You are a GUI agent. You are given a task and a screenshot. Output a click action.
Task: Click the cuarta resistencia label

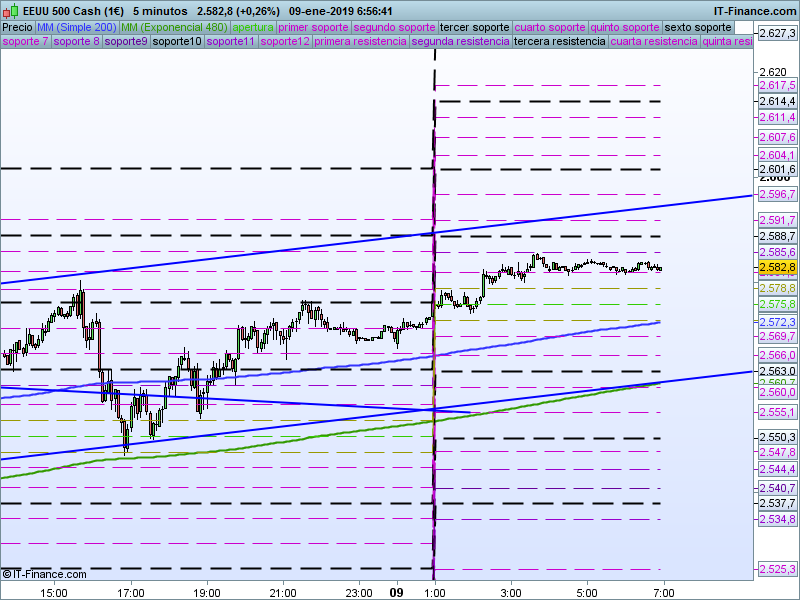[654, 41]
